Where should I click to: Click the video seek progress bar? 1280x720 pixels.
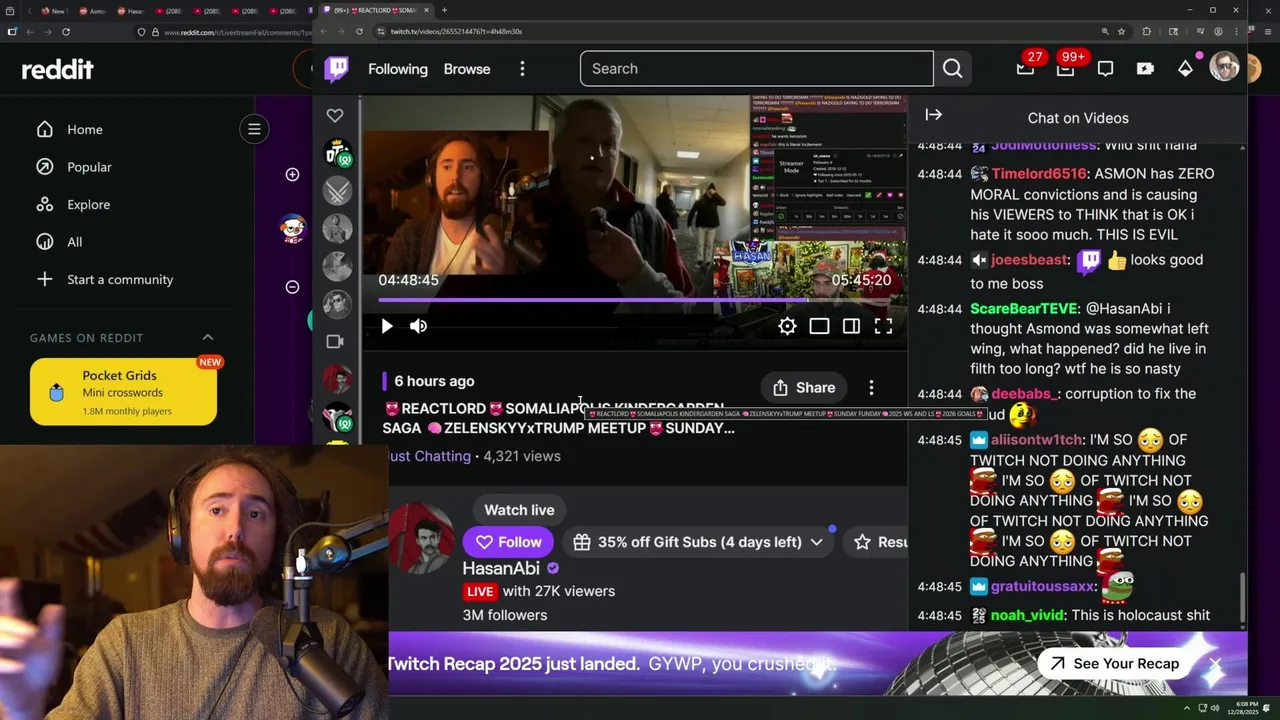(634, 299)
